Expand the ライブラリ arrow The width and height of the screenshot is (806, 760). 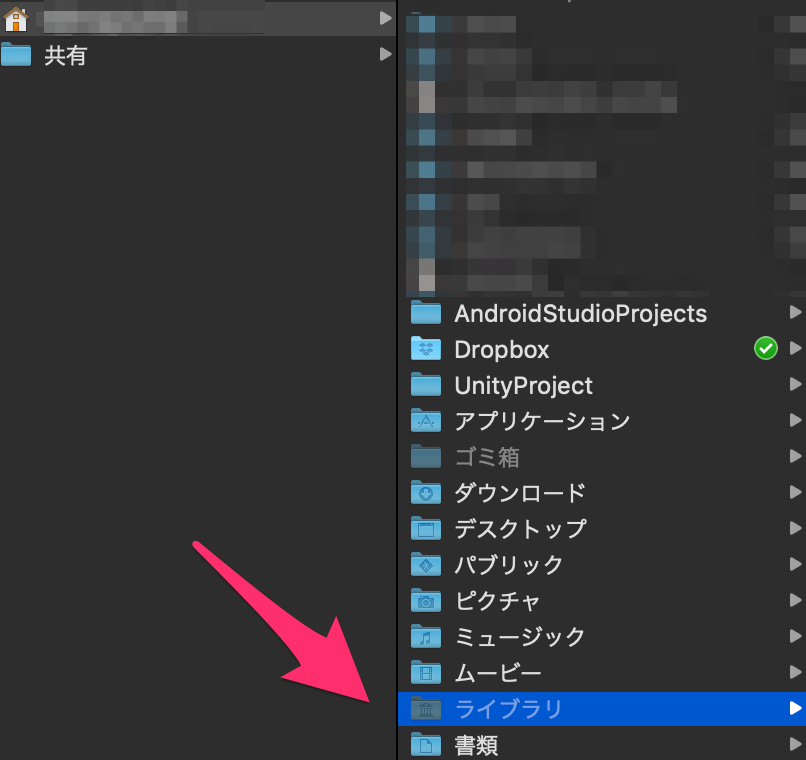[x=795, y=708]
